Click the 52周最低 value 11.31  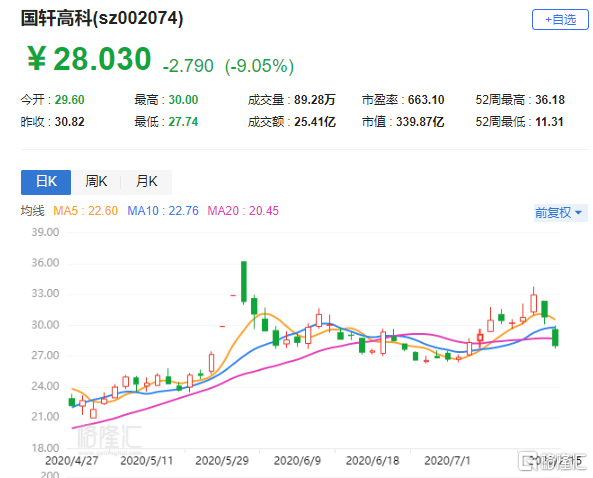point(550,122)
